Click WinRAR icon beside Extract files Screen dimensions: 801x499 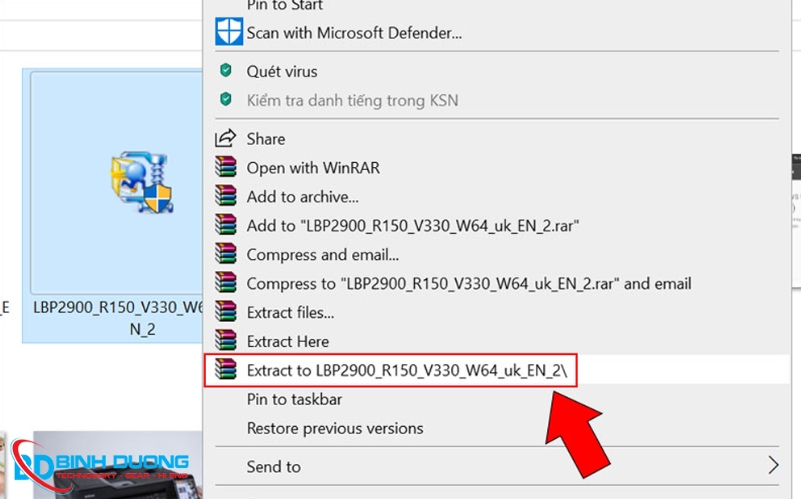pyautogui.click(x=226, y=312)
